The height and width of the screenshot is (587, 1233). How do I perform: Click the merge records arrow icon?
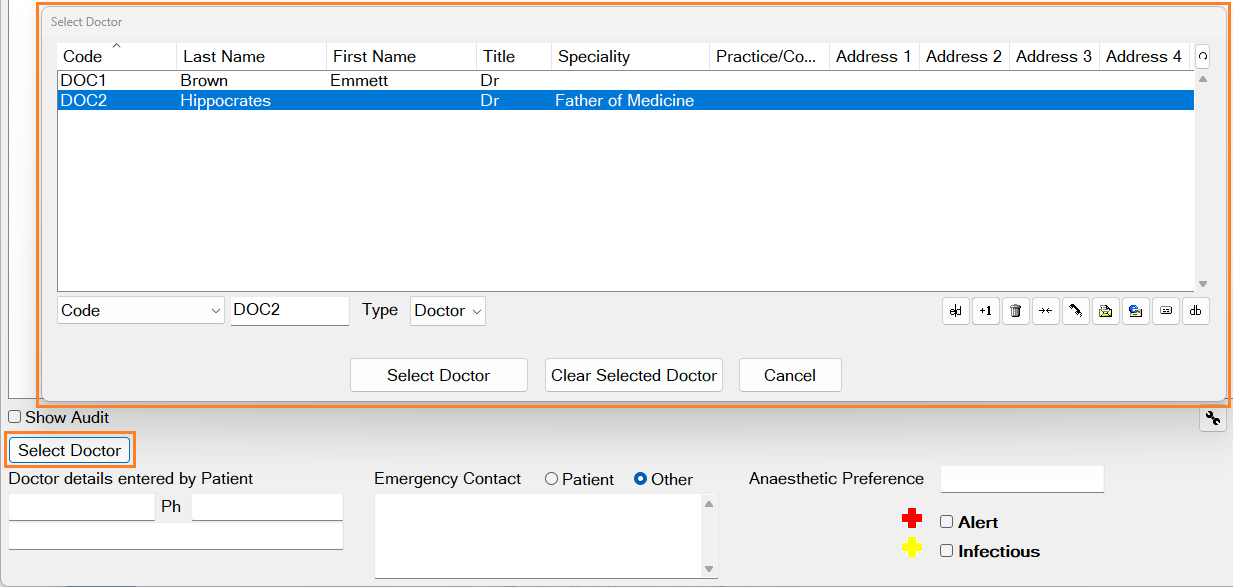(x=1045, y=311)
